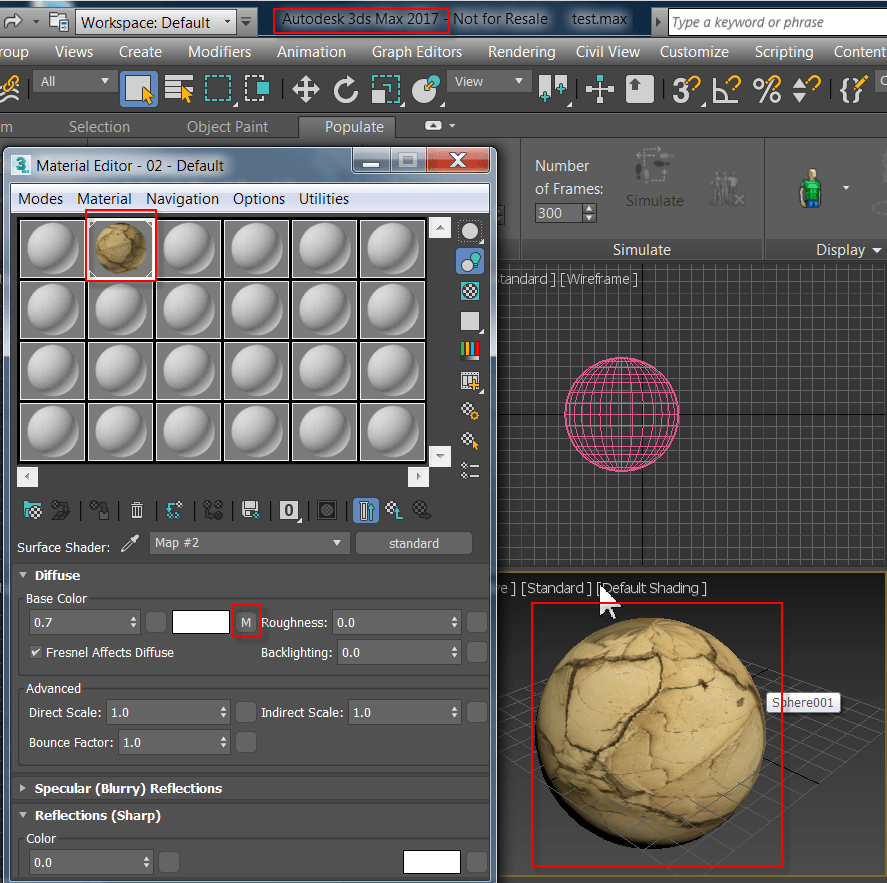Click the standard material type button
Viewport: 887px width, 883px height.
coord(414,543)
